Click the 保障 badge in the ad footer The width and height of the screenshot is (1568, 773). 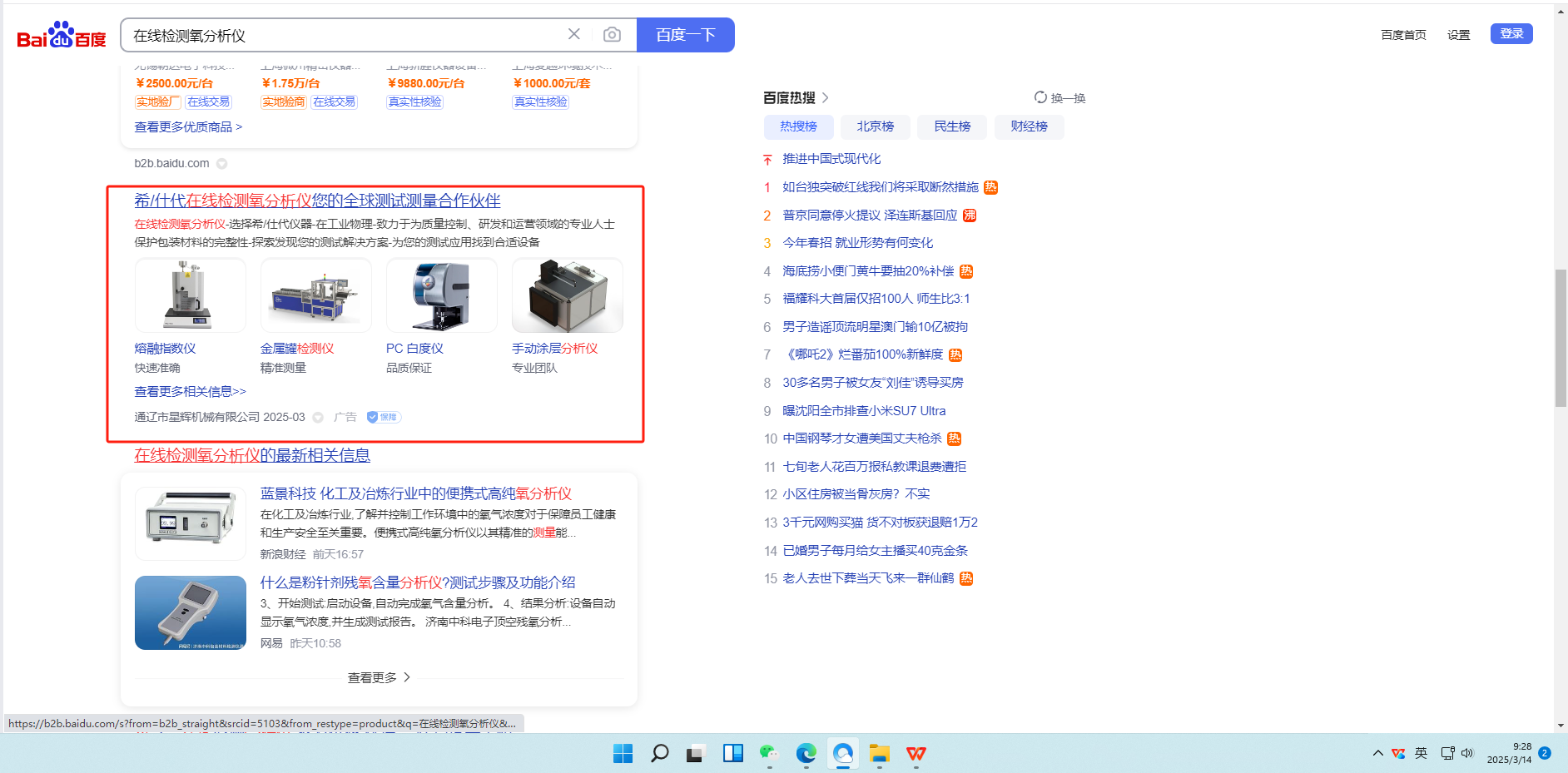click(383, 417)
